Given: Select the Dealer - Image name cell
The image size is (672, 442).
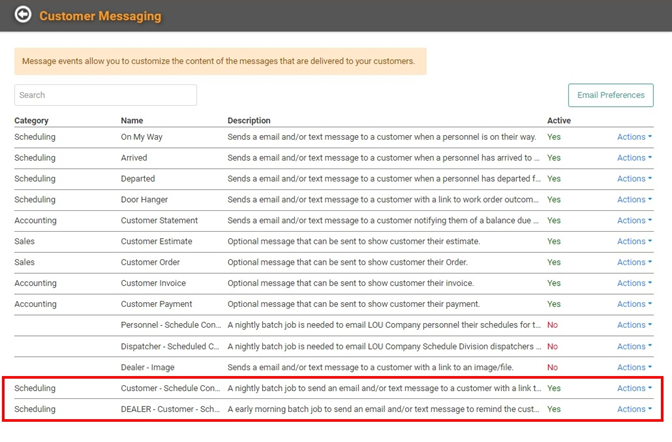Looking at the screenshot, I should coord(147,367).
